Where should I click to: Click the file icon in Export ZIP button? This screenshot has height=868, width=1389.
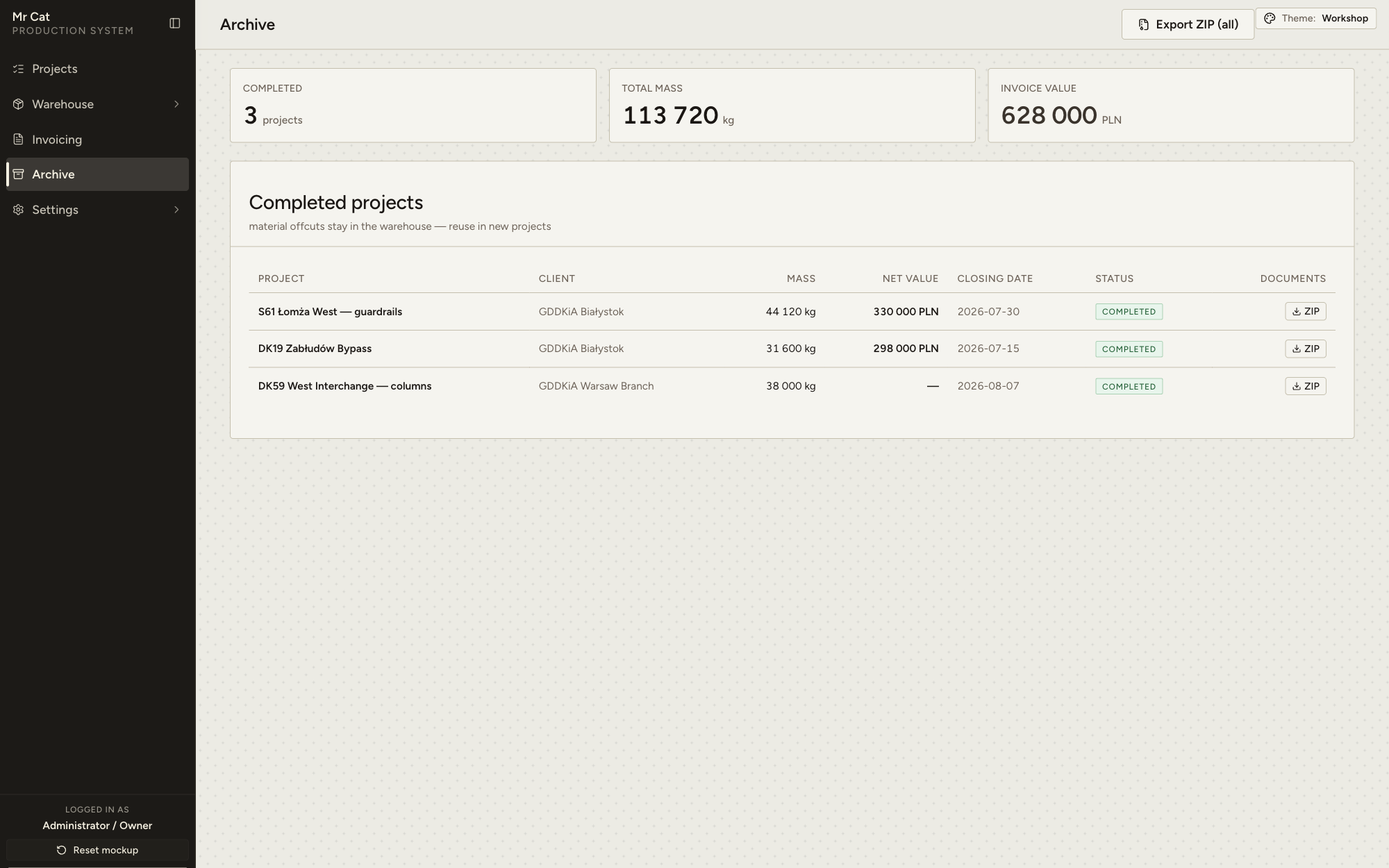tap(1143, 25)
